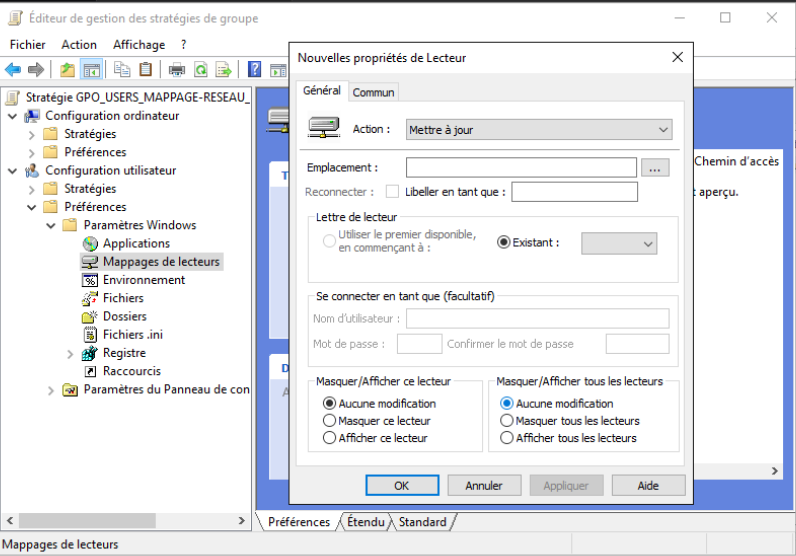Click the Applications icon in tree
The image size is (796, 556).
click(x=90, y=244)
